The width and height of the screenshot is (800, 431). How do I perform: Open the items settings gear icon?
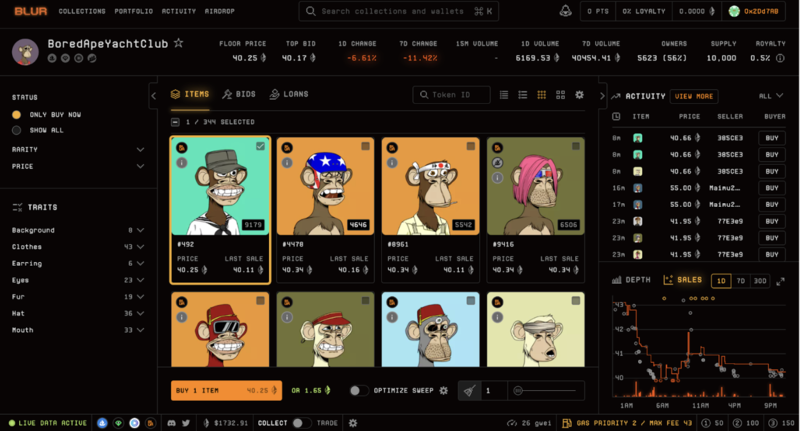pyautogui.click(x=579, y=95)
